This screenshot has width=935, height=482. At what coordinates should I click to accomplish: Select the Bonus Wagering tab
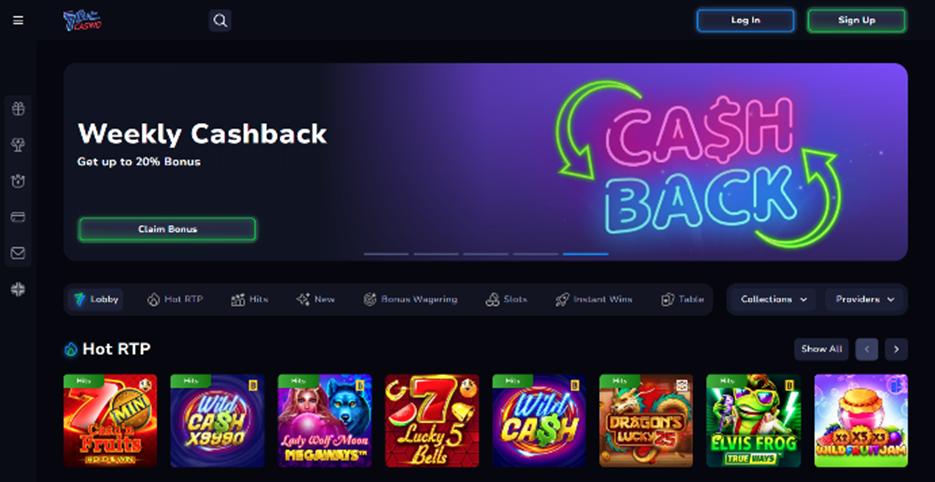click(x=410, y=299)
